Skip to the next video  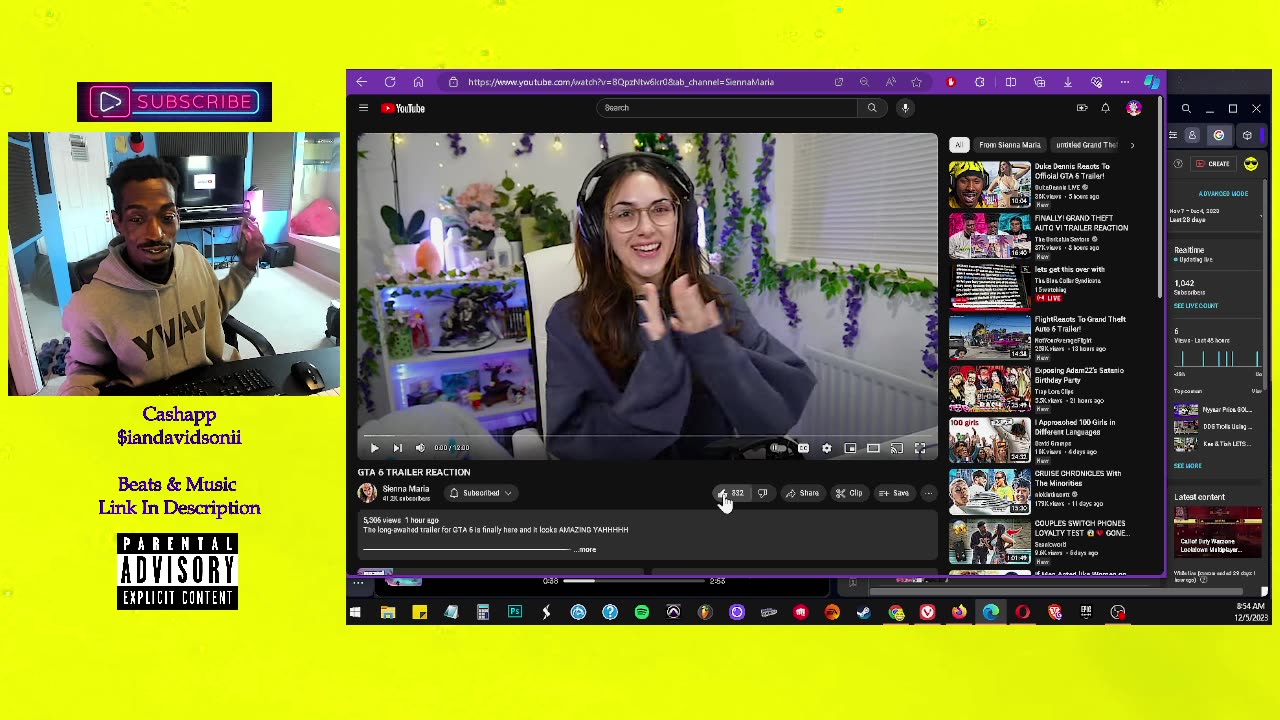click(x=397, y=448)
